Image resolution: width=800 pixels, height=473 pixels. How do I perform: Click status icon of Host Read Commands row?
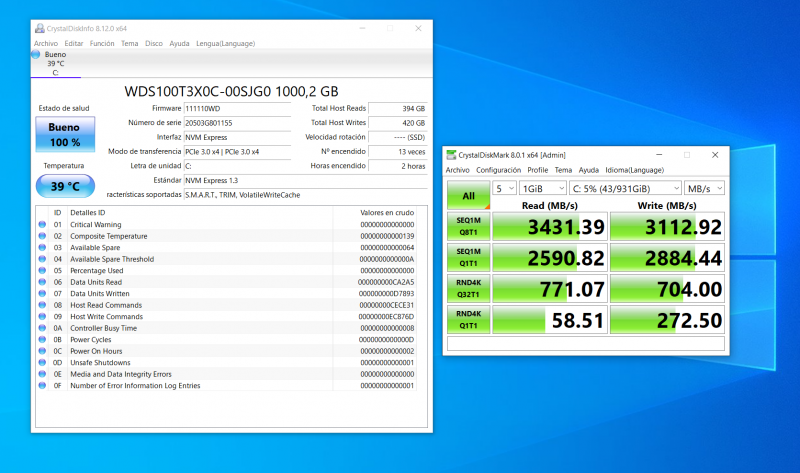(x=42, y=305)
